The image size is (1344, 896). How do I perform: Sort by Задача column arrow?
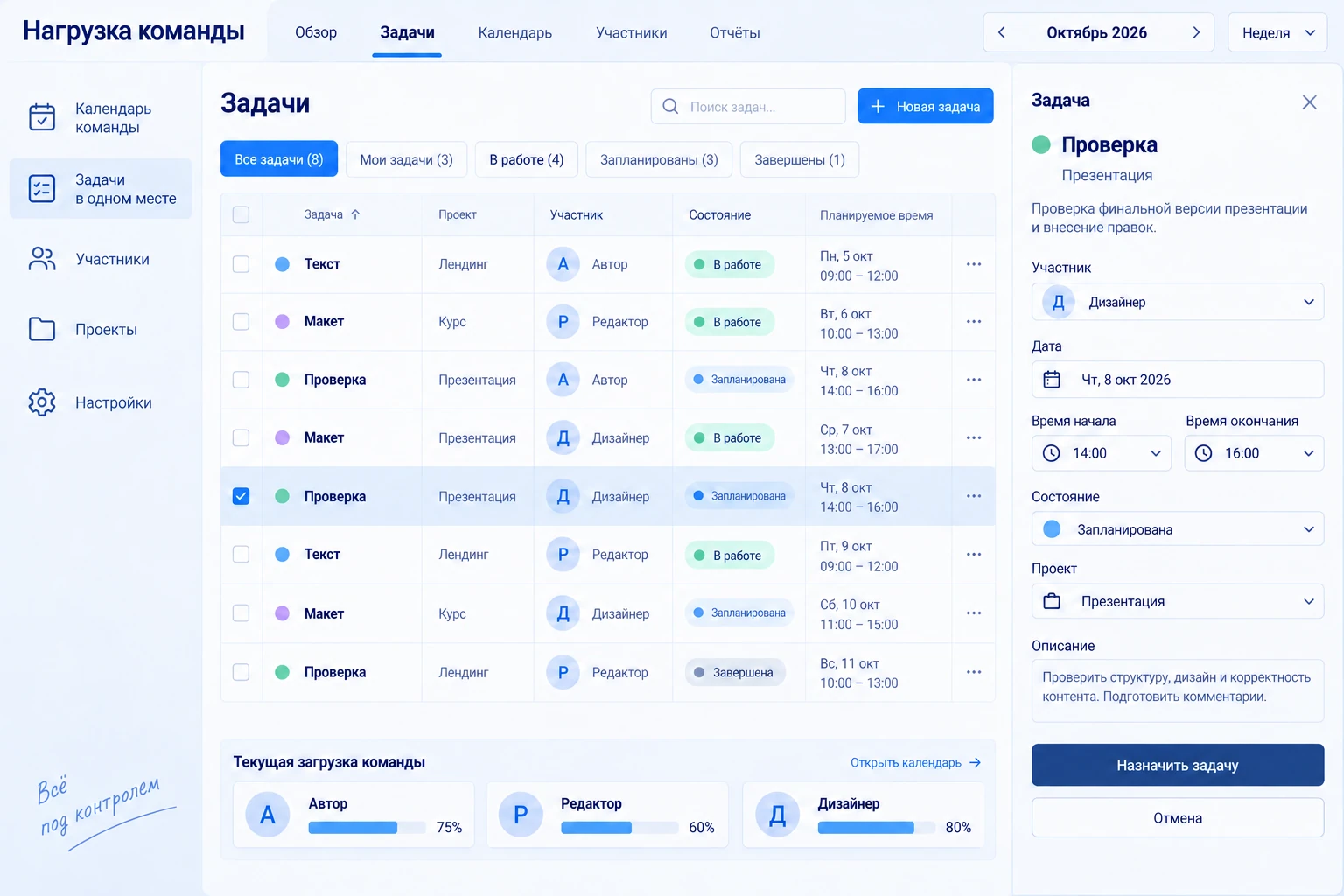[355, 214]
